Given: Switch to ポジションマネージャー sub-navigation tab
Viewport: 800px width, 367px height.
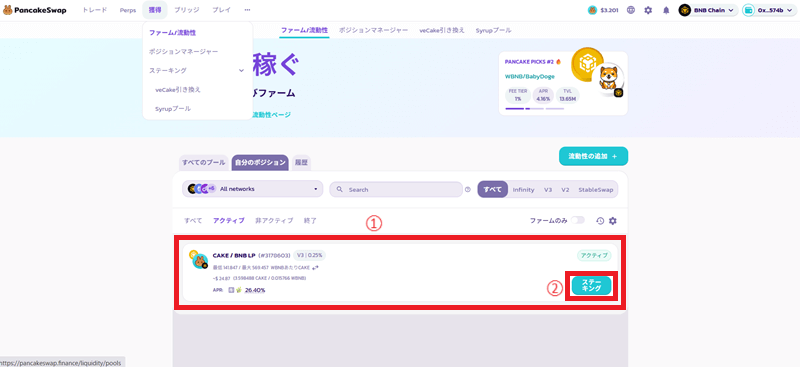Looking at the screenshot, I should point(373,30).
